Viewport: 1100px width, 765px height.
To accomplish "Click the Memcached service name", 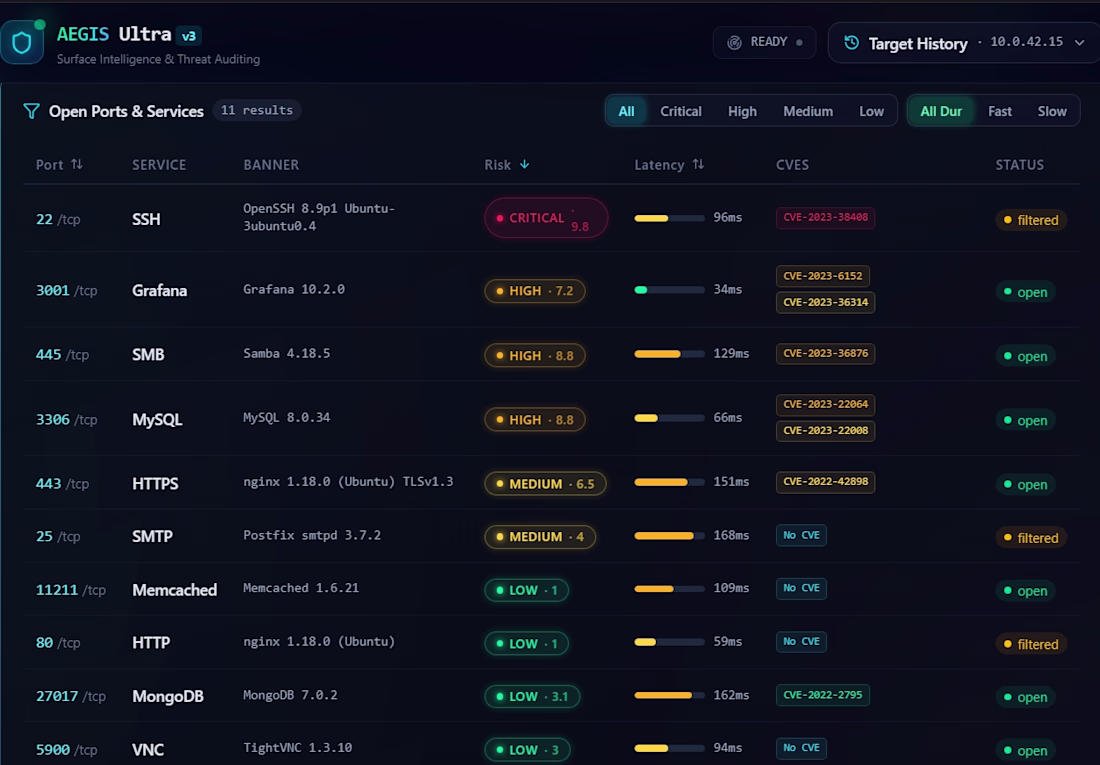I will pos(175,590).
